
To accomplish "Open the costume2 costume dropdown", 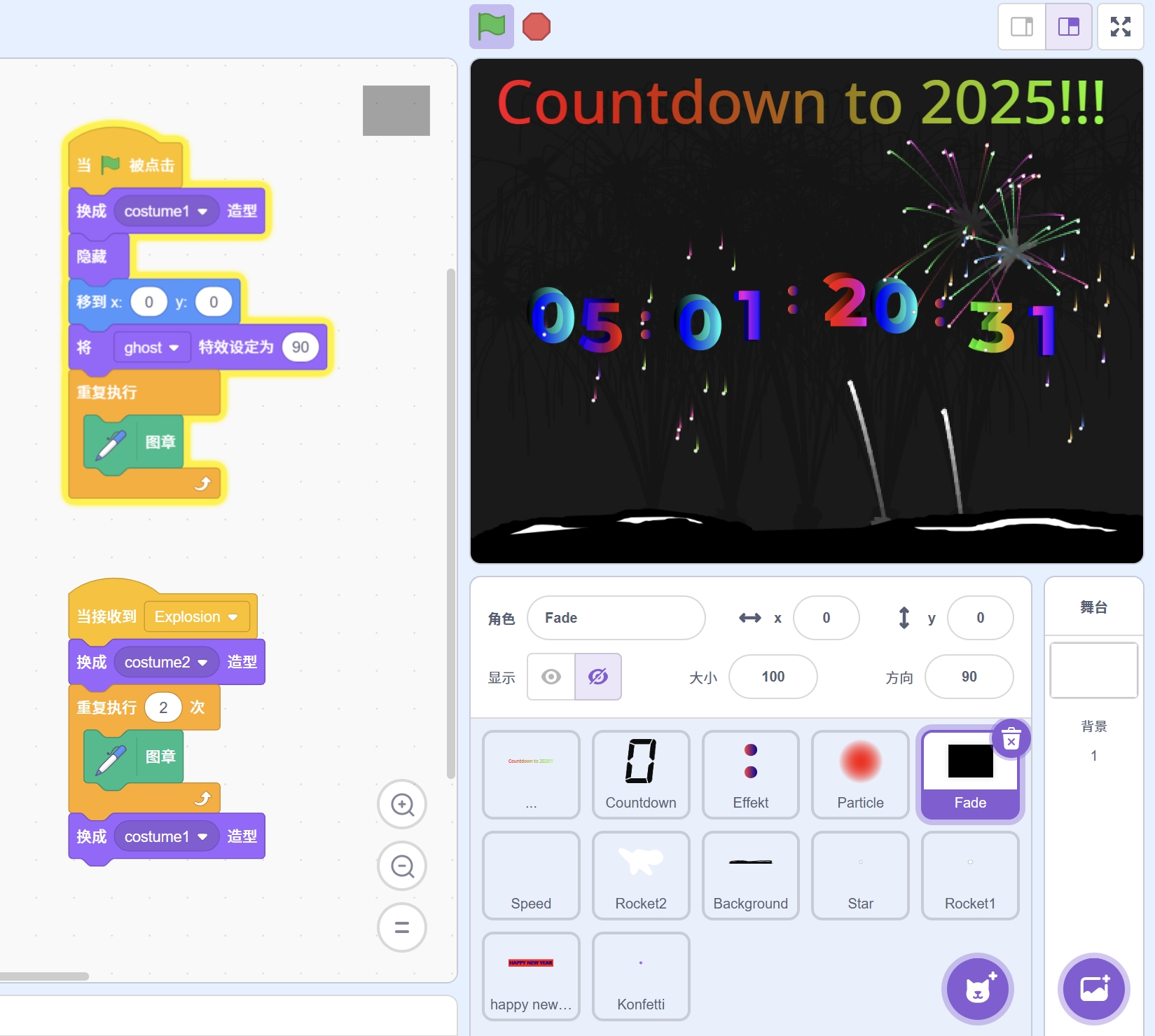I will point(202,663).
